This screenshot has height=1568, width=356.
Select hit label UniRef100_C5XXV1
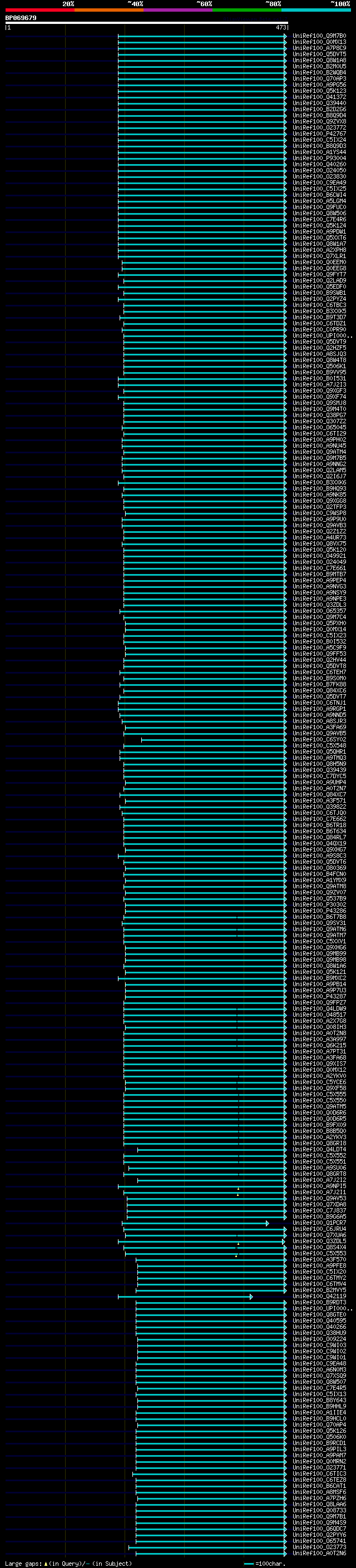coord(319,941)
